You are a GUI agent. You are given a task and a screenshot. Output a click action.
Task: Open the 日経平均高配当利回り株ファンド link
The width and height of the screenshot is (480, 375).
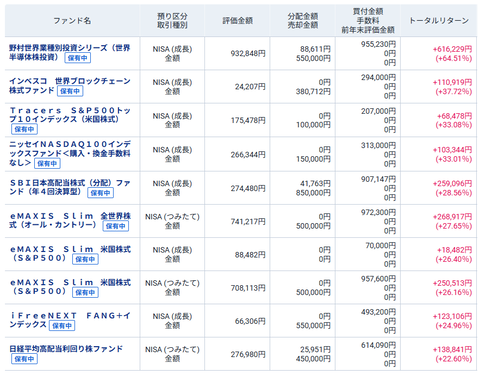pos(66,349)
